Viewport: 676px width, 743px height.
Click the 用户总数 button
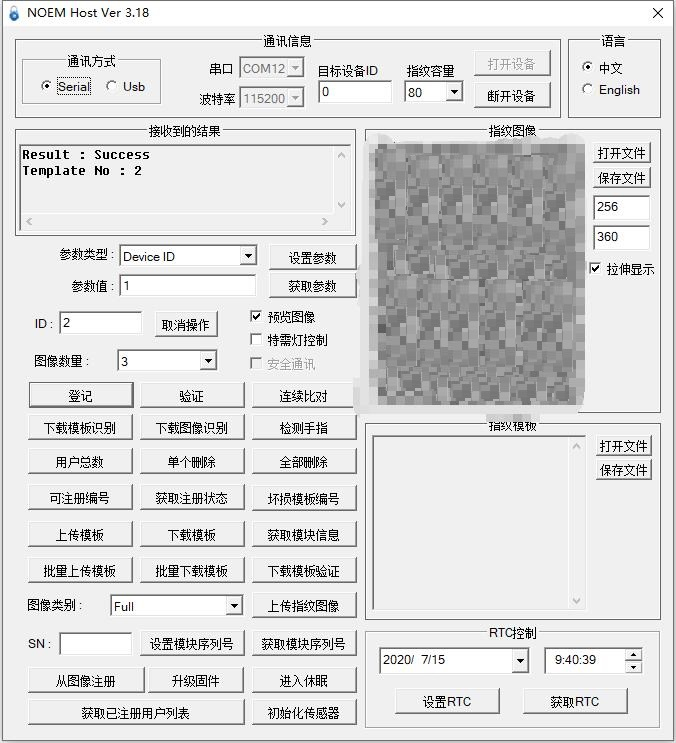(80, 462)
